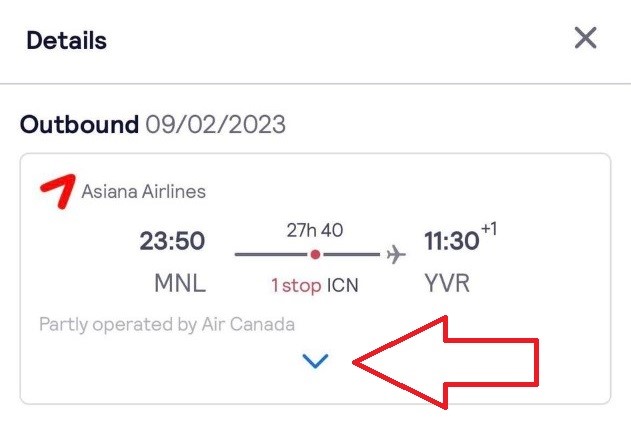Viewport: 631px width, 433px height.
Task: Select the Asiana Airlines carrier name
Action: tap(144, 192)
